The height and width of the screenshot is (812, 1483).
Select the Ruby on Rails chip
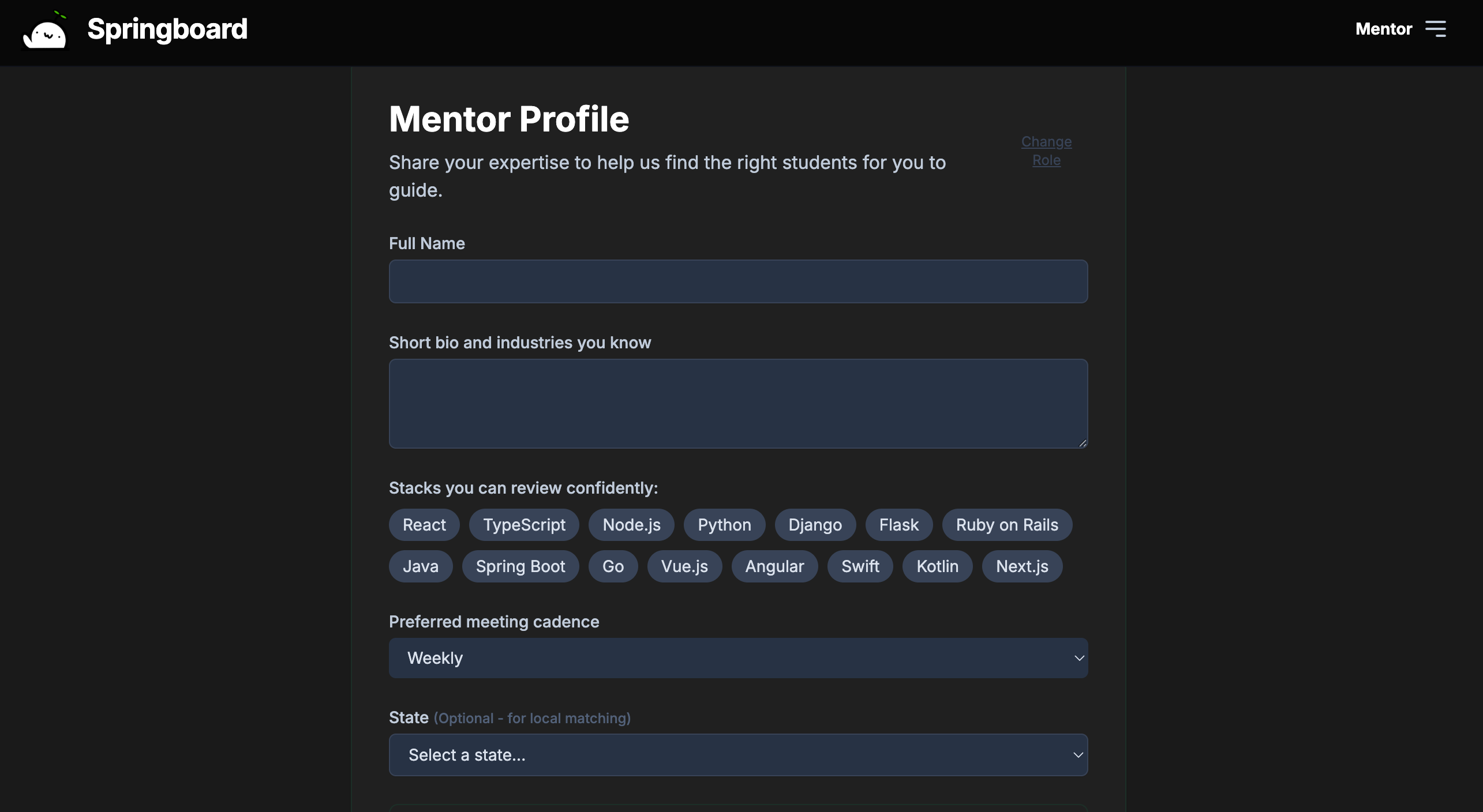pos(1007,525)
